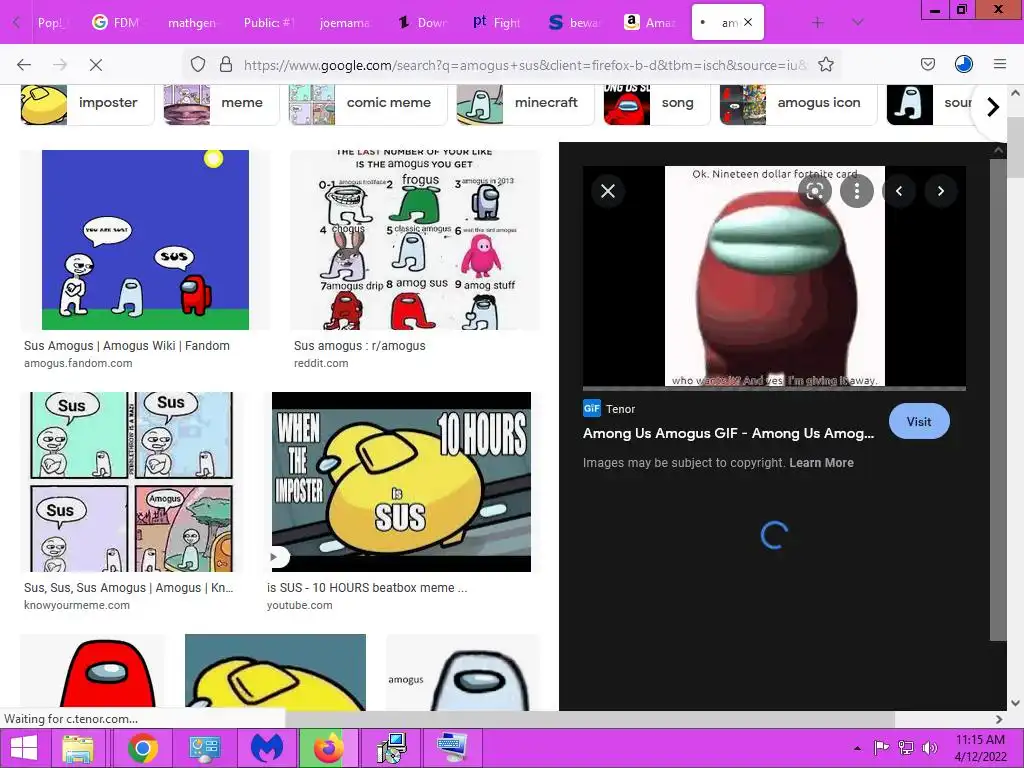
Task: Open Action Center flag icon
Action: [x=881, y=748]
